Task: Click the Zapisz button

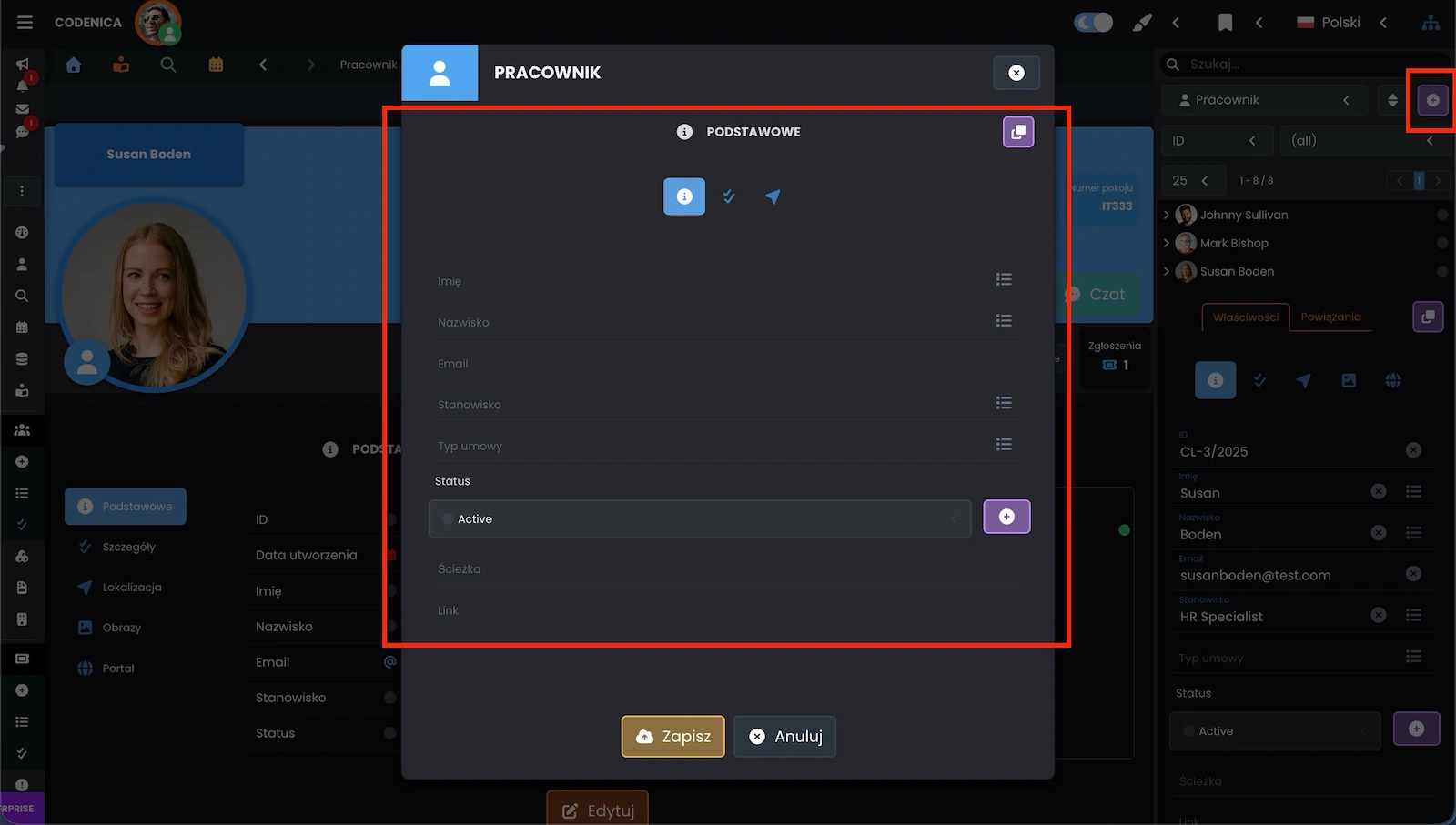Action: [x=673, y=737]
